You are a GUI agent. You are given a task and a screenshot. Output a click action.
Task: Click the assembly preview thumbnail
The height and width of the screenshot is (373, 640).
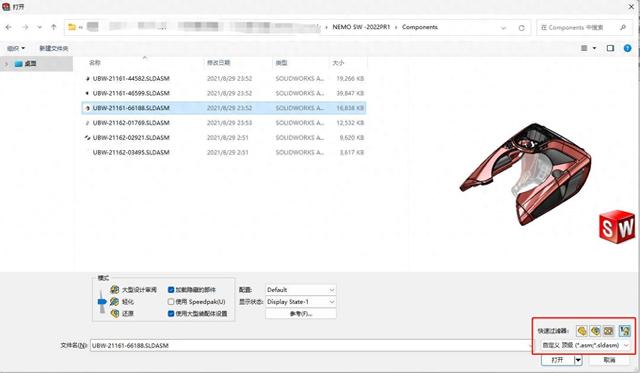[526, 174]
